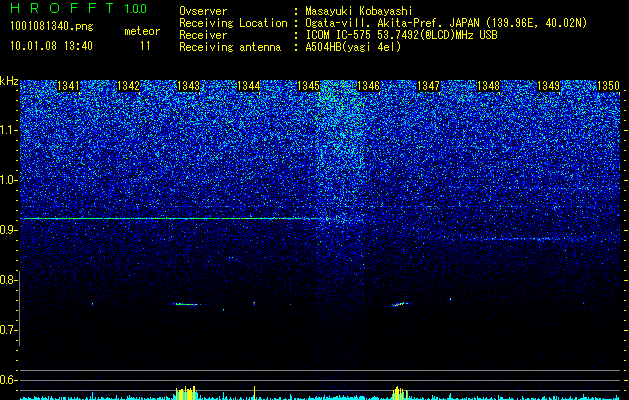
Task: Click the 1345 time marker
Action: (x=308, y=86)
